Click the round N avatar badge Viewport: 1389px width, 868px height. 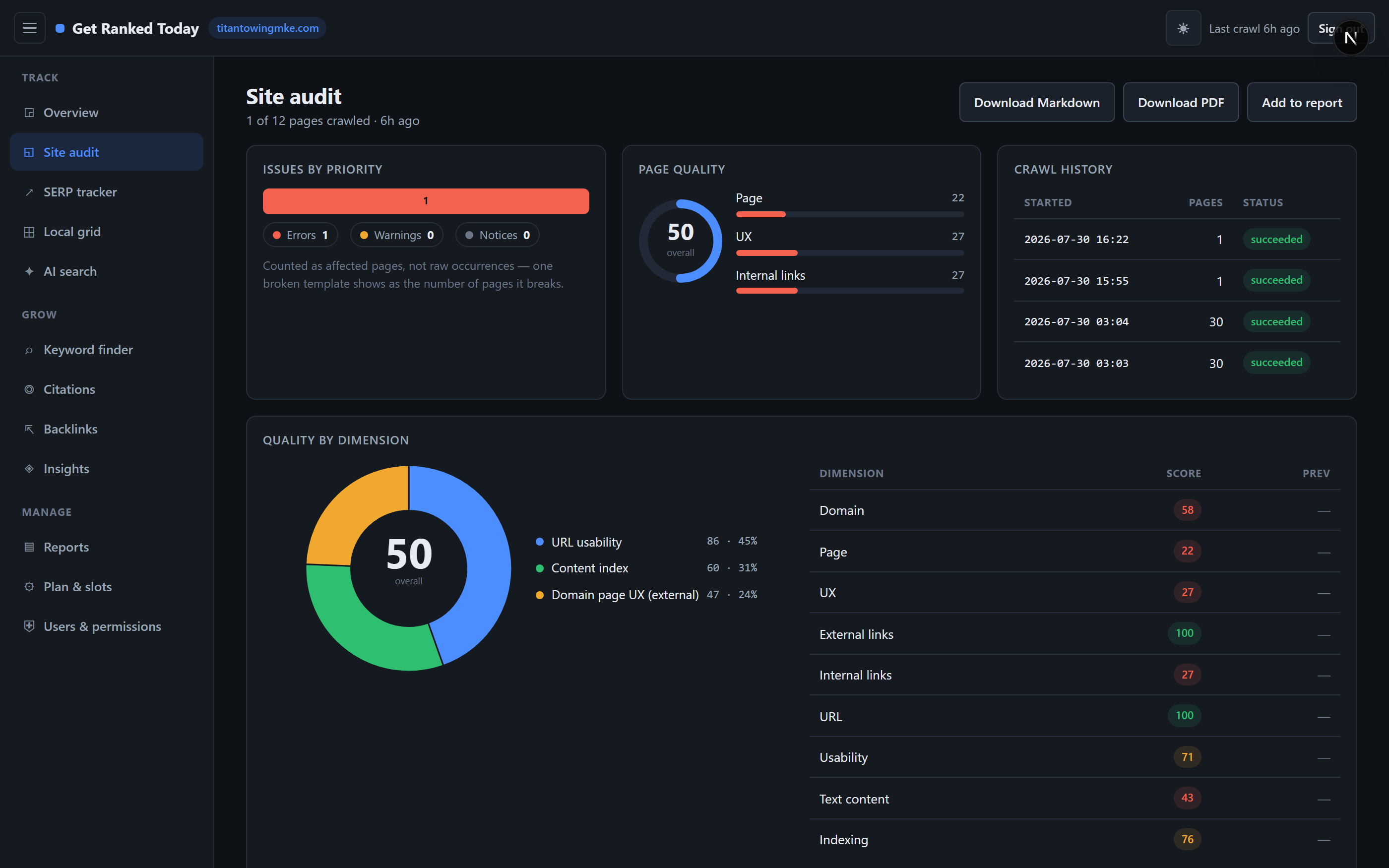click(1350, 39)
